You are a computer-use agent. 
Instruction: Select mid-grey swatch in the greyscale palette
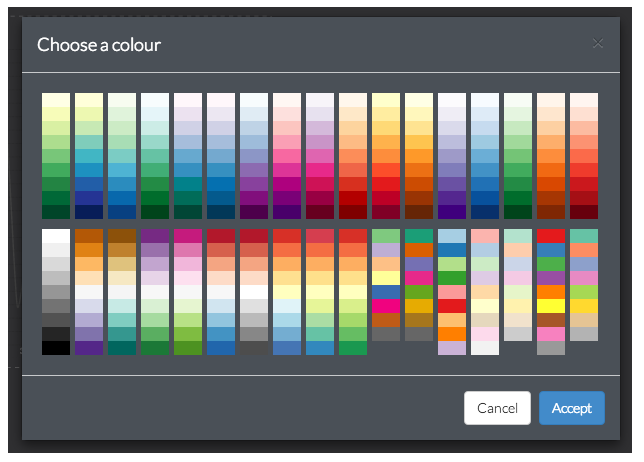click(x=56, y=292)
